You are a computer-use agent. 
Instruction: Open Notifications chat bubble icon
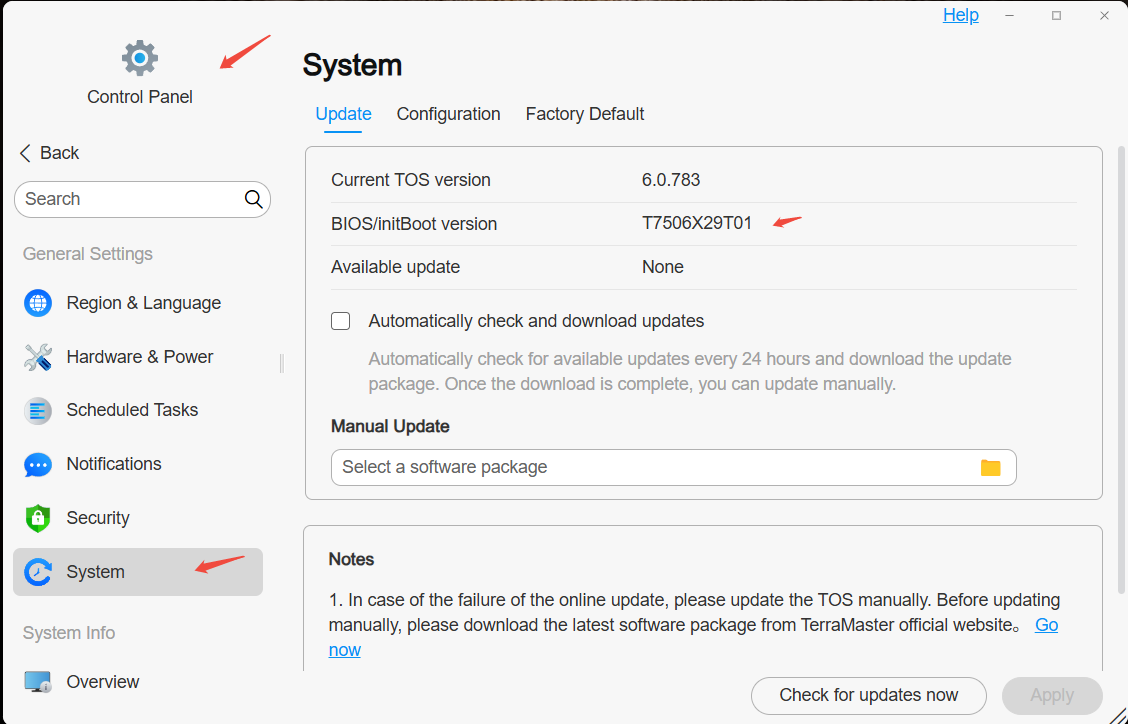pyautogui.click(x=37, y=464)
